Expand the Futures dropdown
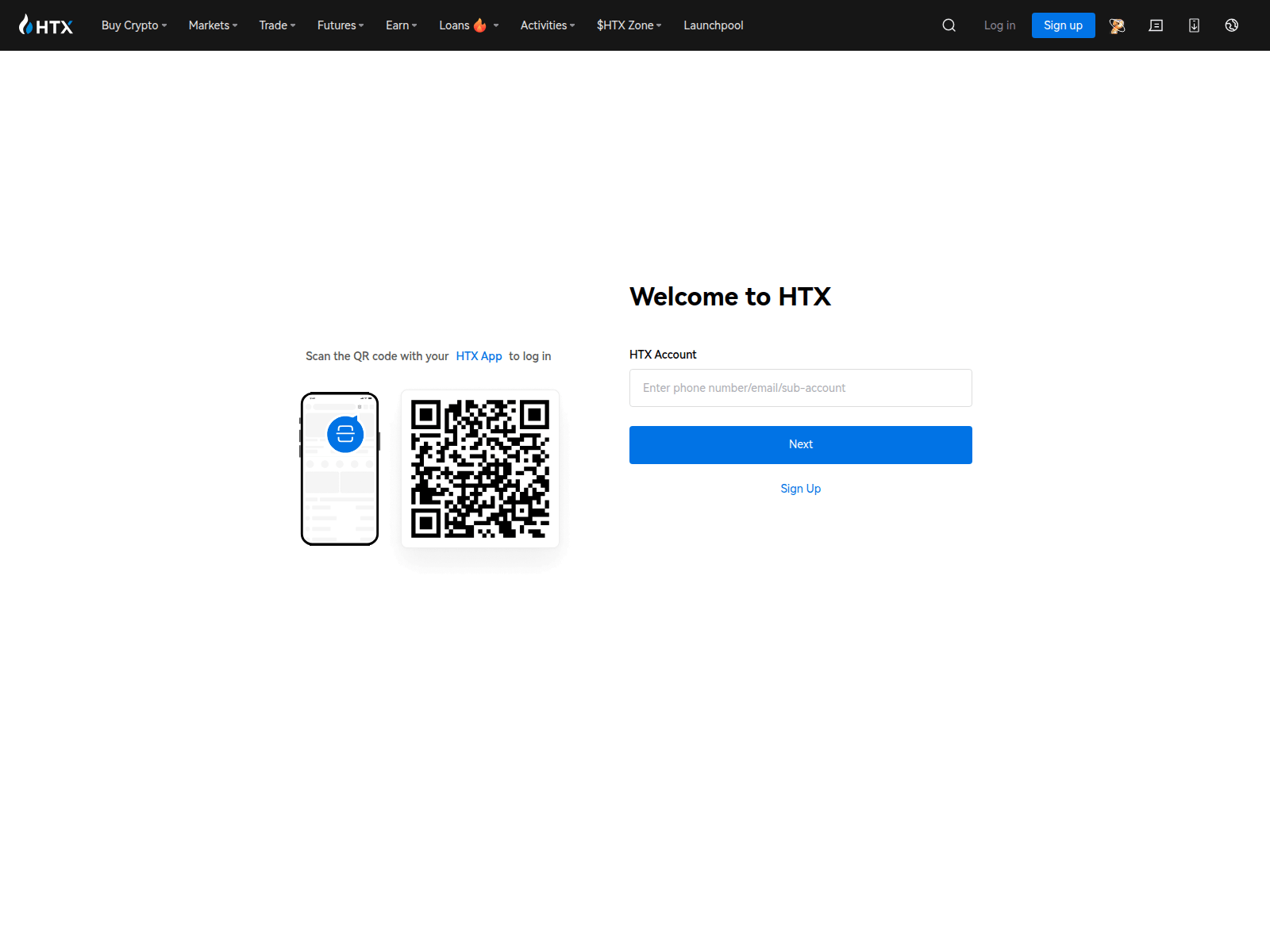 341,25
